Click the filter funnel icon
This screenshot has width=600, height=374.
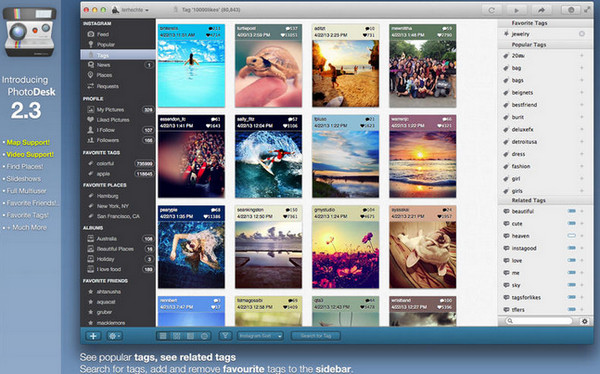225,336
